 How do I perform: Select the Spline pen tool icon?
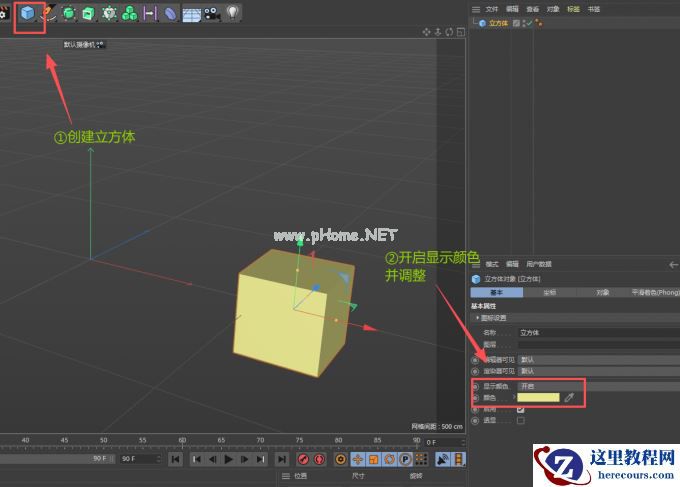pyautogui.click(x=50, y=14)
